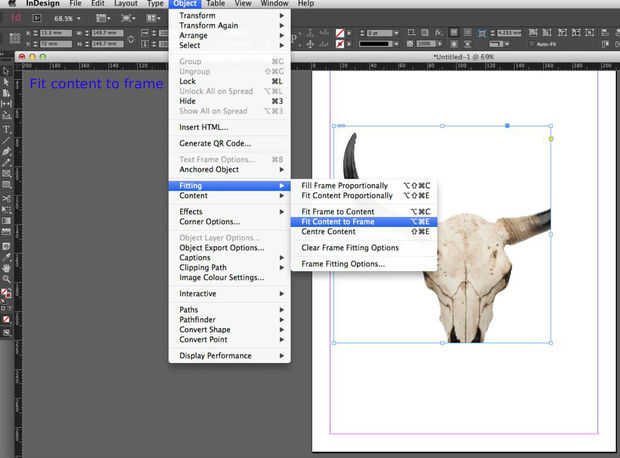Viewport: 620px width, 458px height.
Task: Choose Generate QR Code
Action: [229, 143]
